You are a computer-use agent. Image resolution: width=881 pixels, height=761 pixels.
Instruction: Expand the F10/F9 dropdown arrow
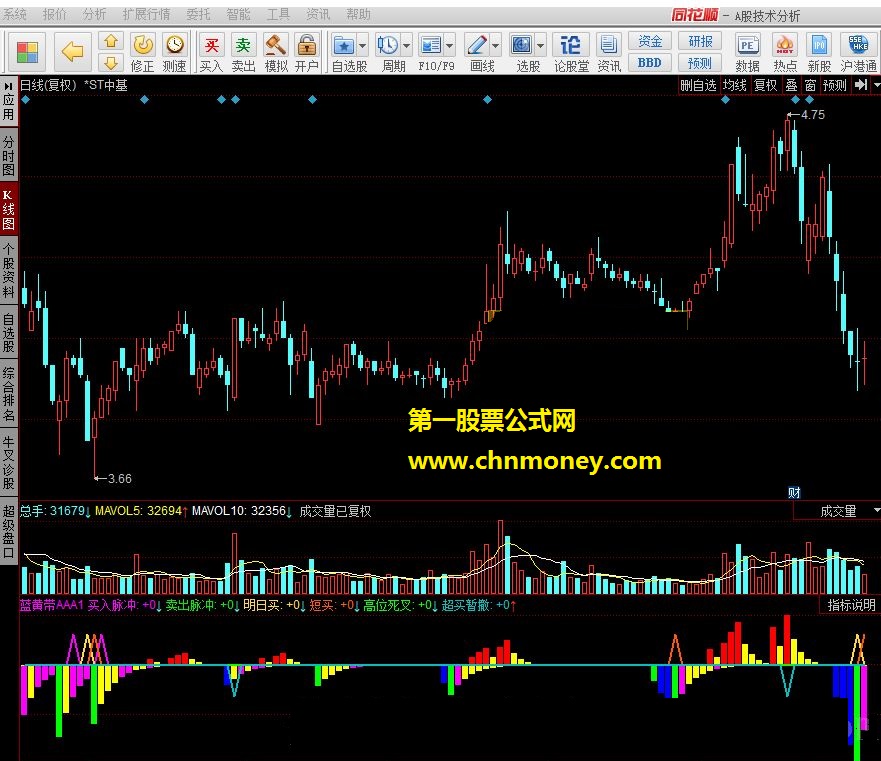tap(449, 46)
